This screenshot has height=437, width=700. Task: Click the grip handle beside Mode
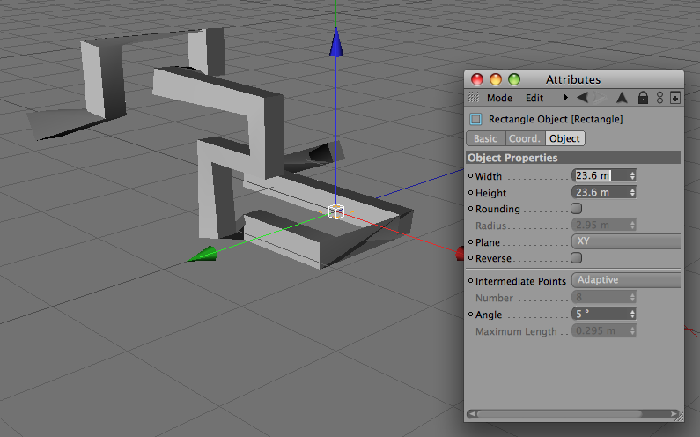[473, 98]
